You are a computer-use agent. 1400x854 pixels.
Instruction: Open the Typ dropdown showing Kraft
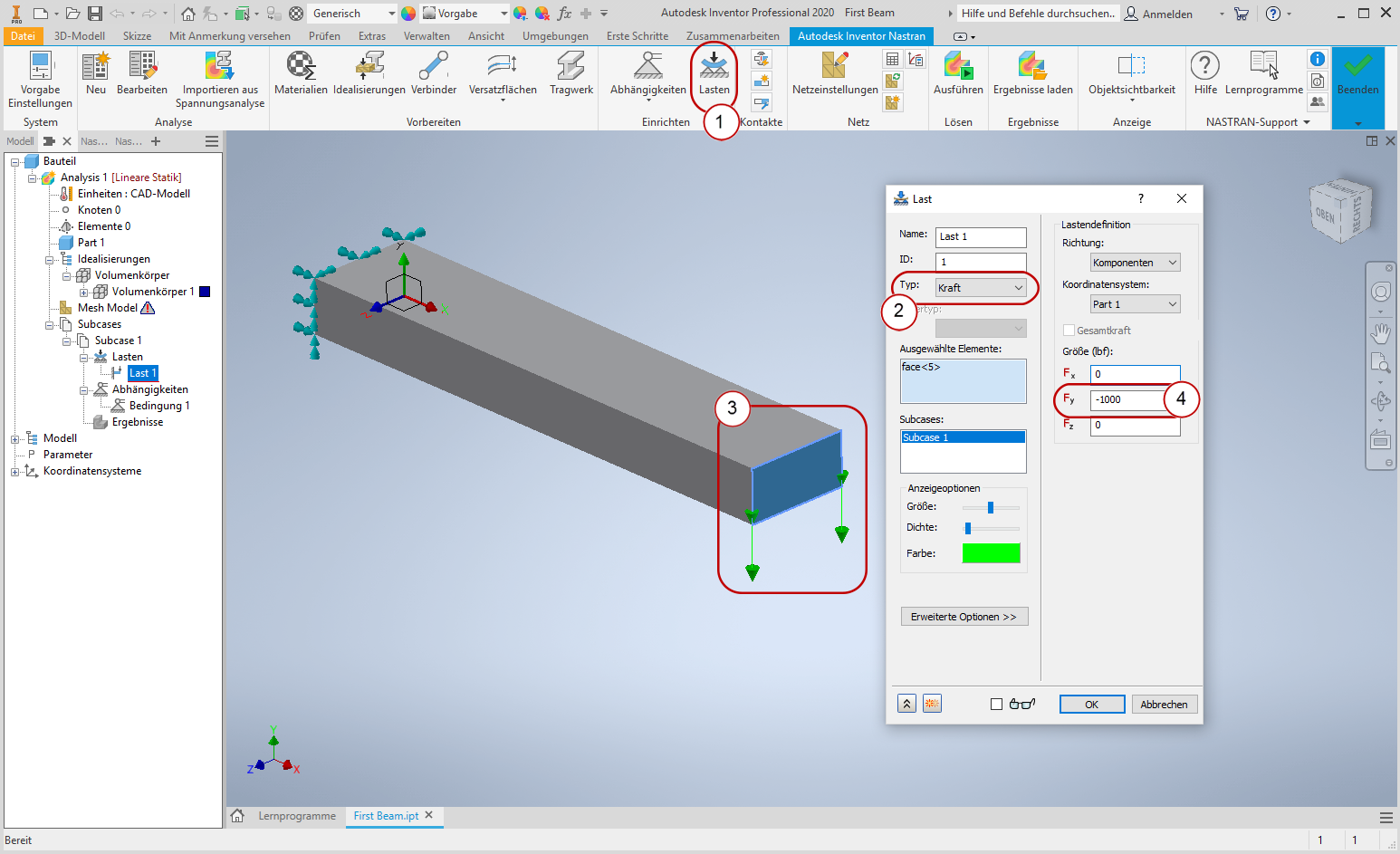[x=981, y=287]
